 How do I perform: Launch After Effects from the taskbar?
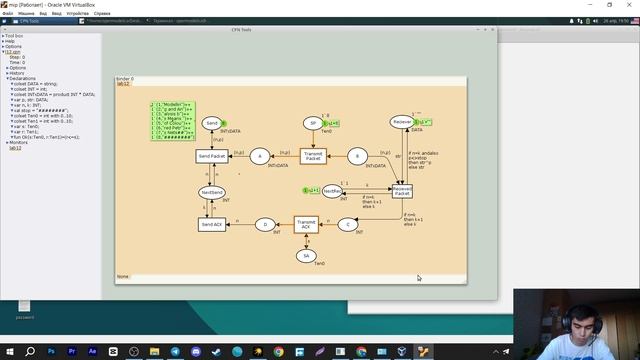(x=92, y=351)
